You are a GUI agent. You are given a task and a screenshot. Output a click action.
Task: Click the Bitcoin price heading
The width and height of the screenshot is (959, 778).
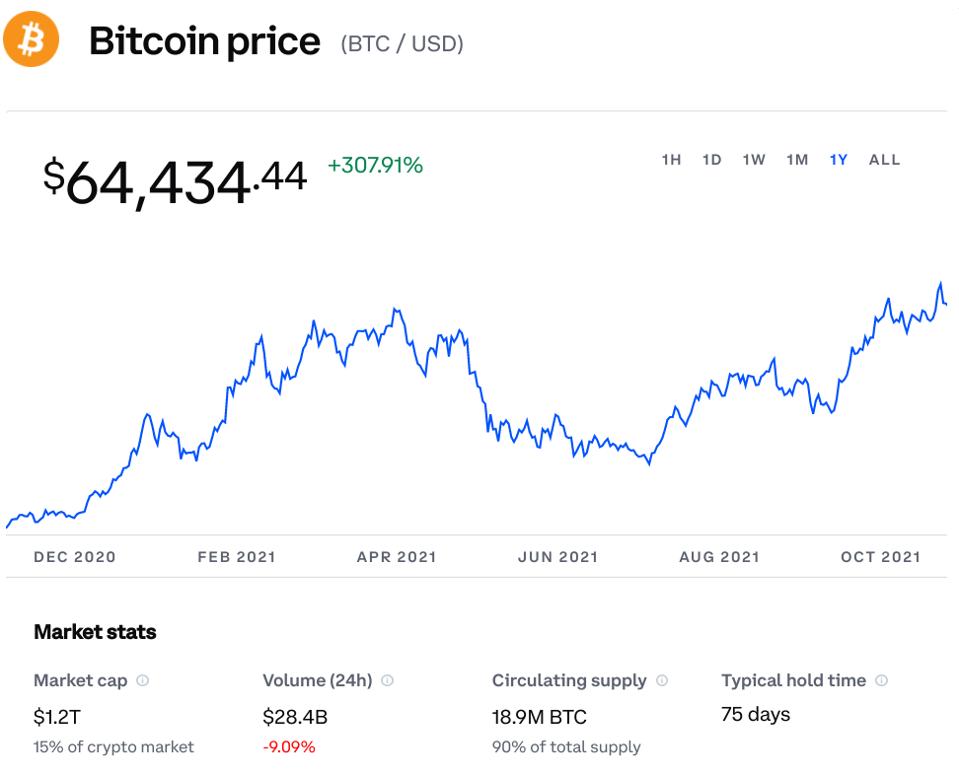click(204, 42)
